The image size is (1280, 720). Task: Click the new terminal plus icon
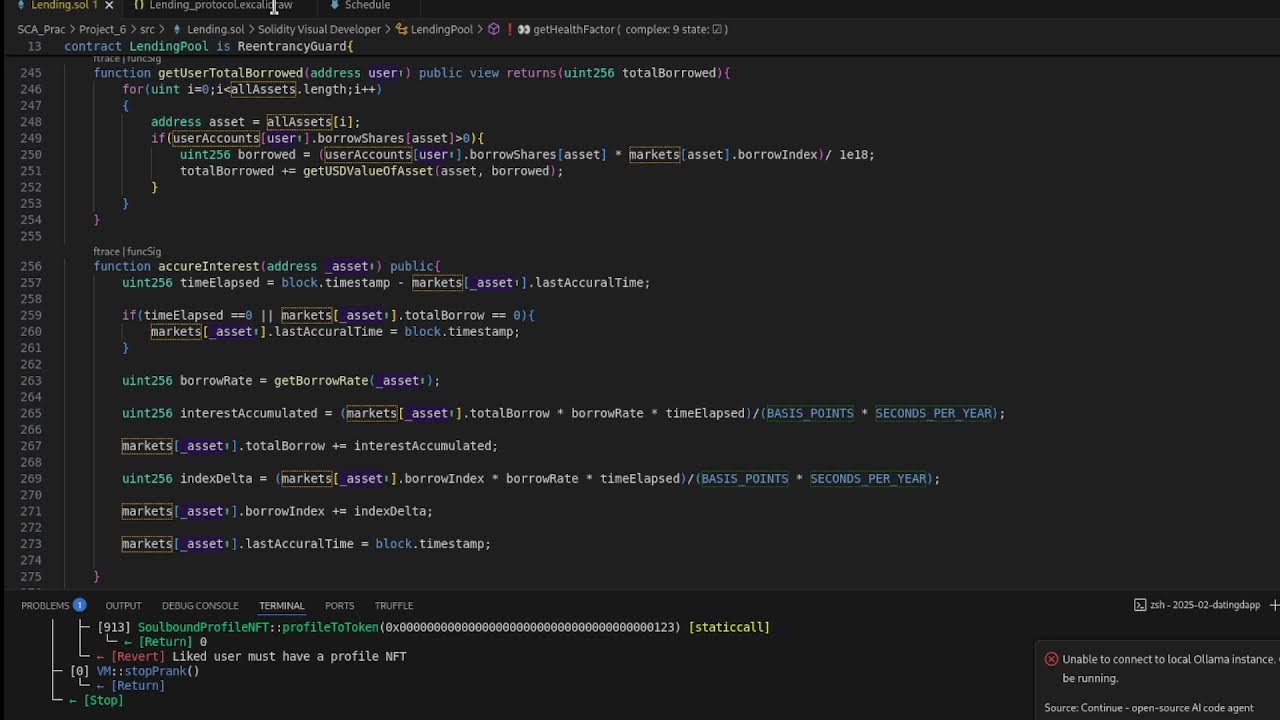pyautogui.click(x=1274, y=605)
